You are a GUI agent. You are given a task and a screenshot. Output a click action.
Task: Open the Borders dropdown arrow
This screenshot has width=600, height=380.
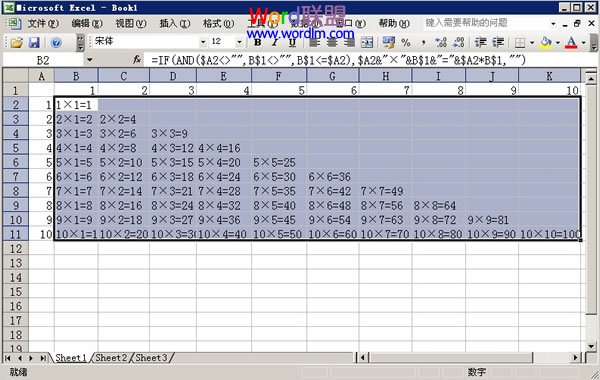pos(532,43)
